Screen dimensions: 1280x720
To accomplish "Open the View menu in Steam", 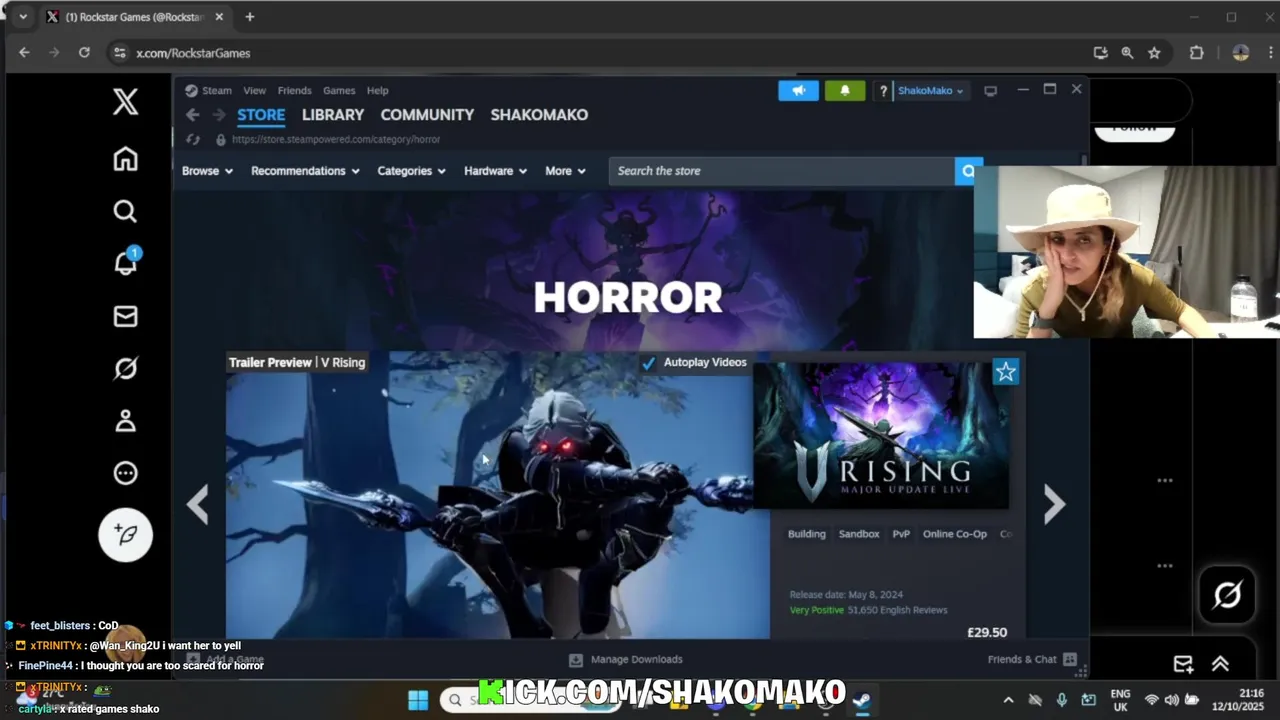I will tap(254, 90).
